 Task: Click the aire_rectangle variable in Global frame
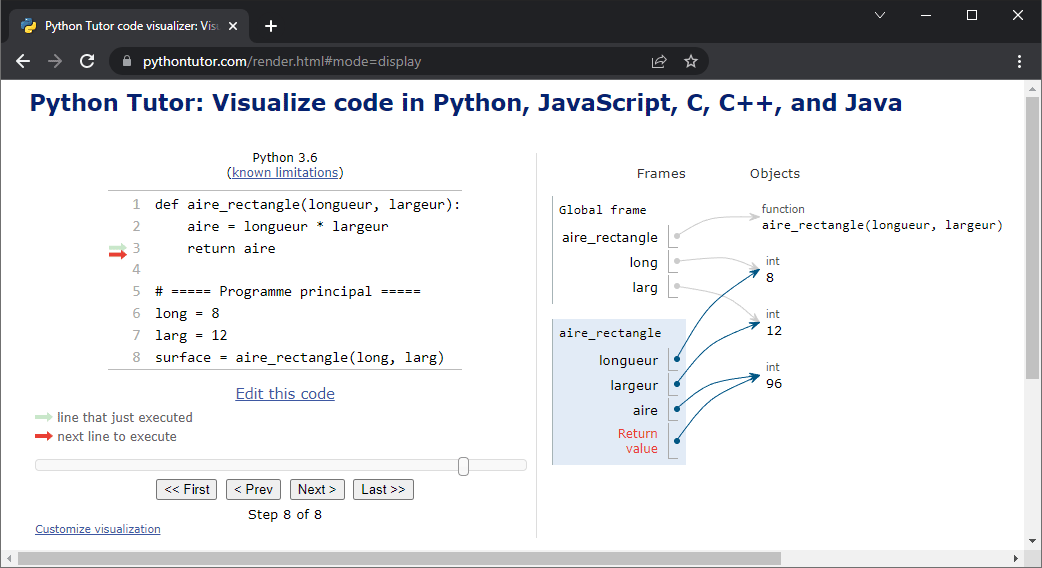click(609, 238)
